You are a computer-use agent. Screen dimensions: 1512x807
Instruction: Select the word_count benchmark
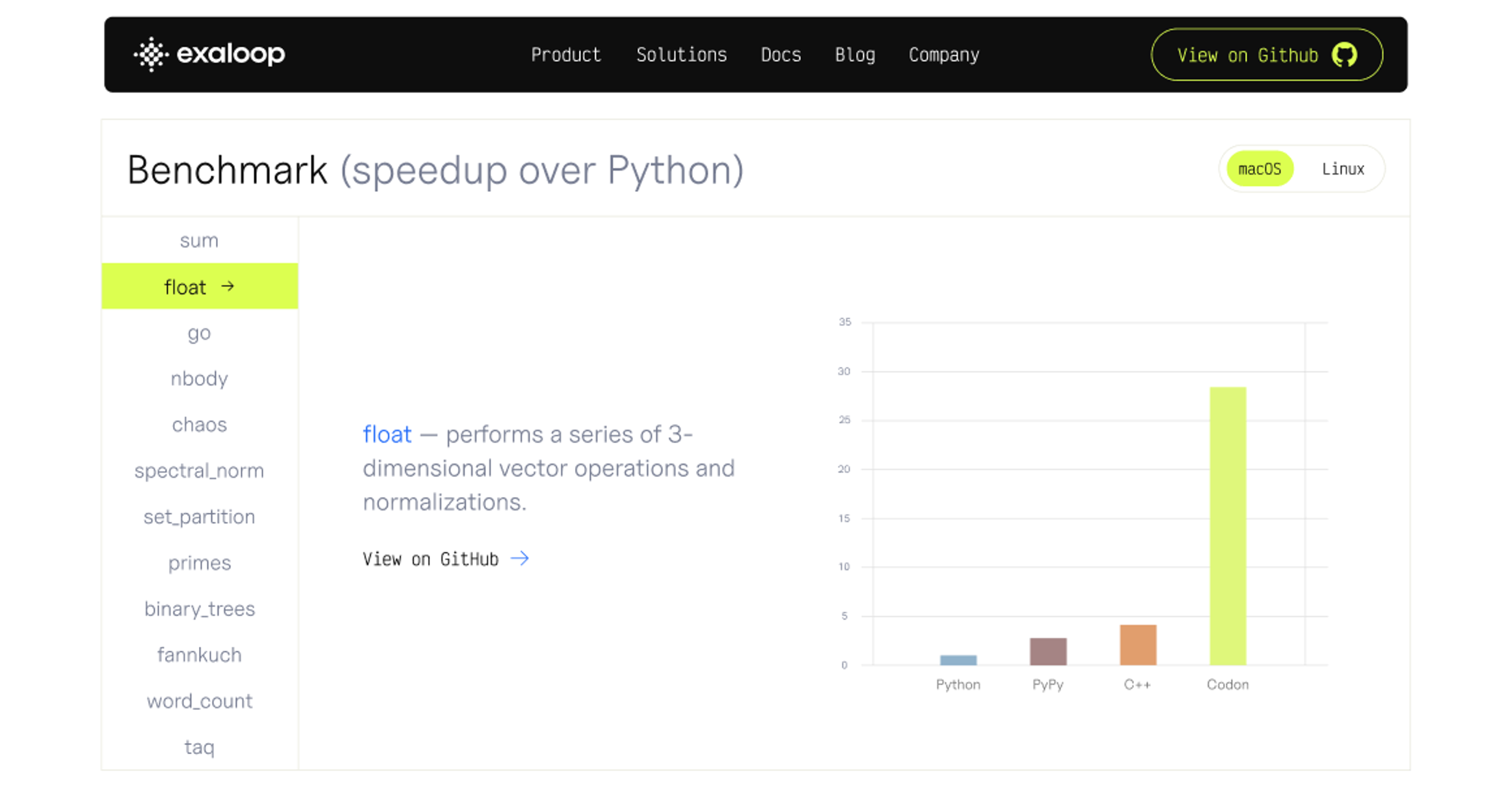point(200,701)
